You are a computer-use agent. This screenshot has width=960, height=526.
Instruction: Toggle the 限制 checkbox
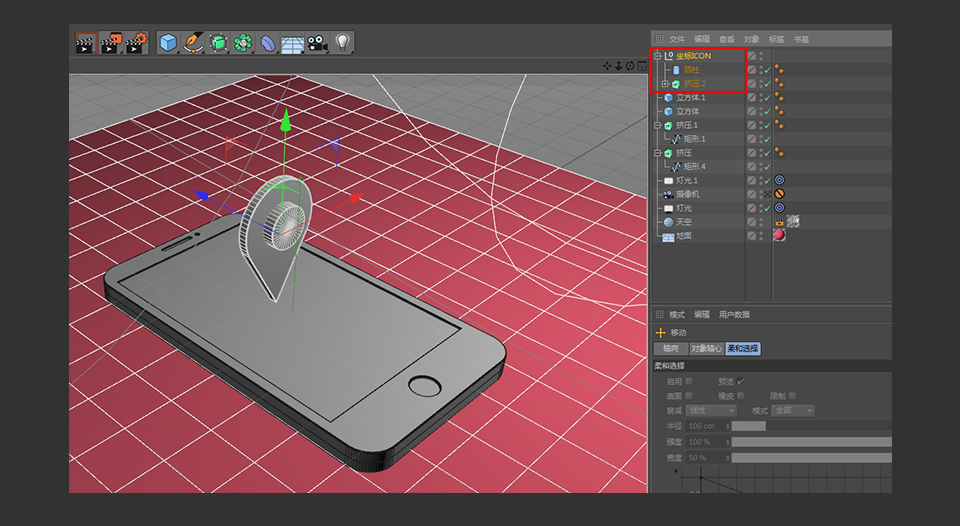(x=793, y=395)
